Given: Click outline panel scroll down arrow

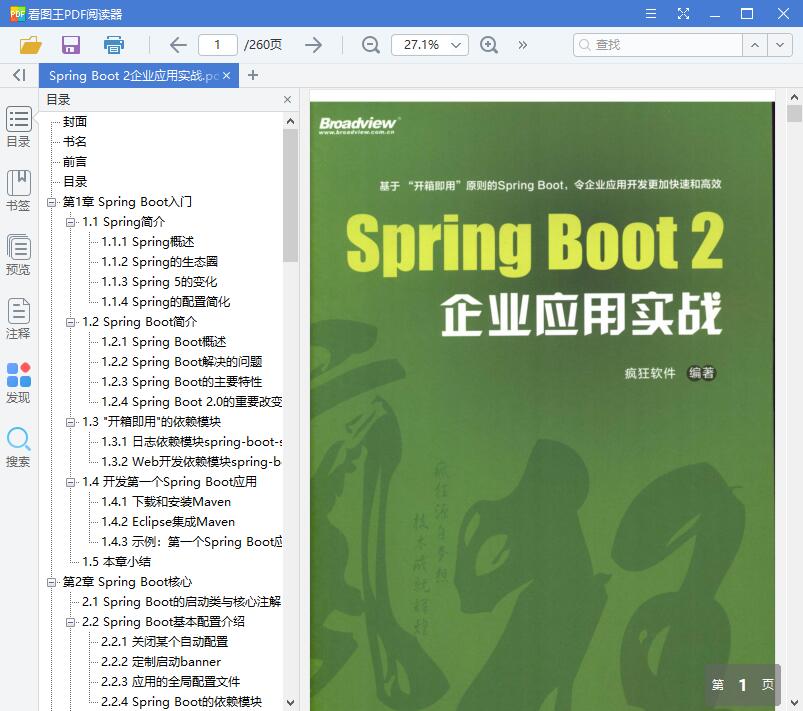Looking at the screenshot, I should pyautogui.click(x=290, y=702).
